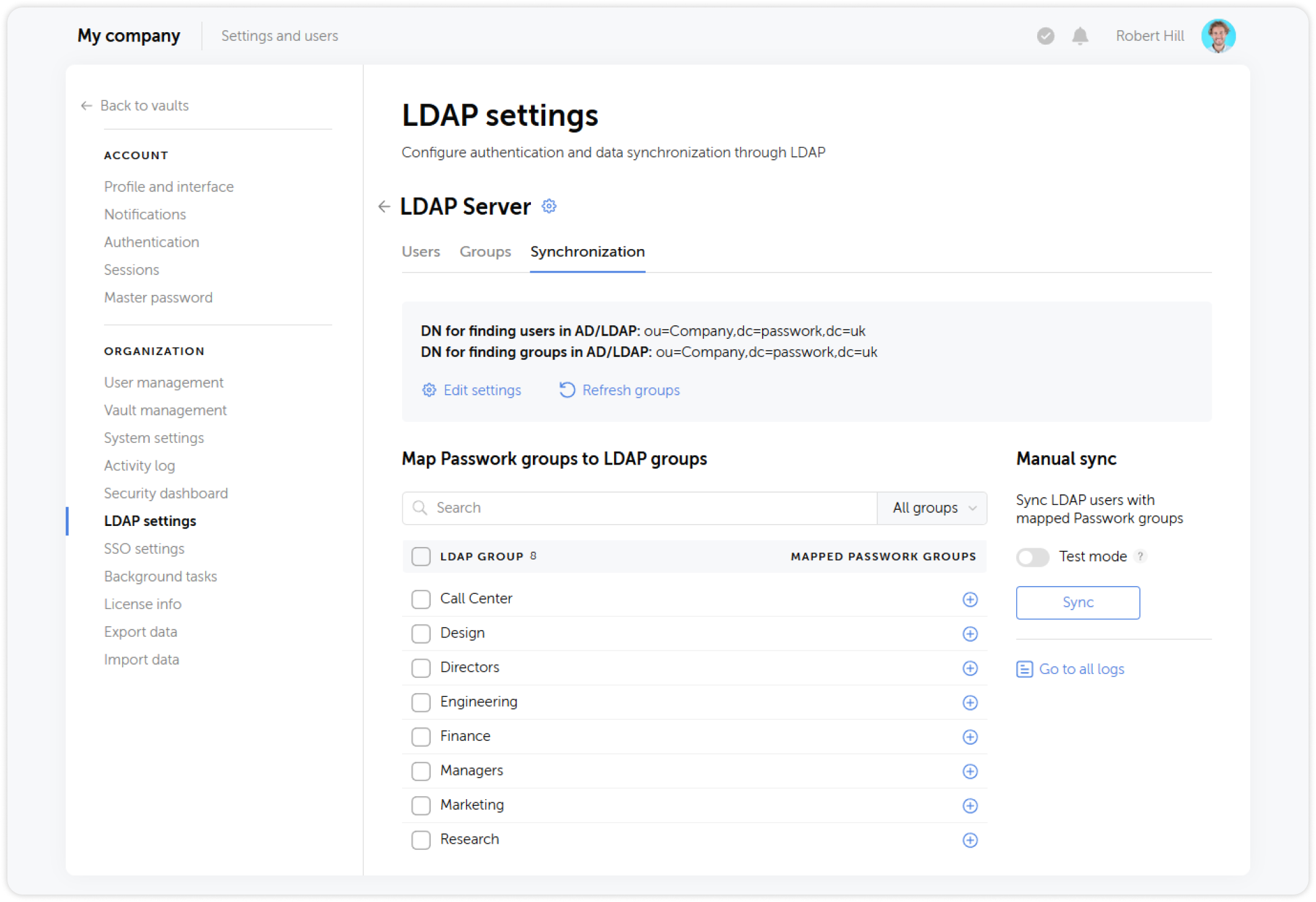Click the Test mode help question icon
Viewport: 1316px width, 902px height.
click(x=1140, y=556)
